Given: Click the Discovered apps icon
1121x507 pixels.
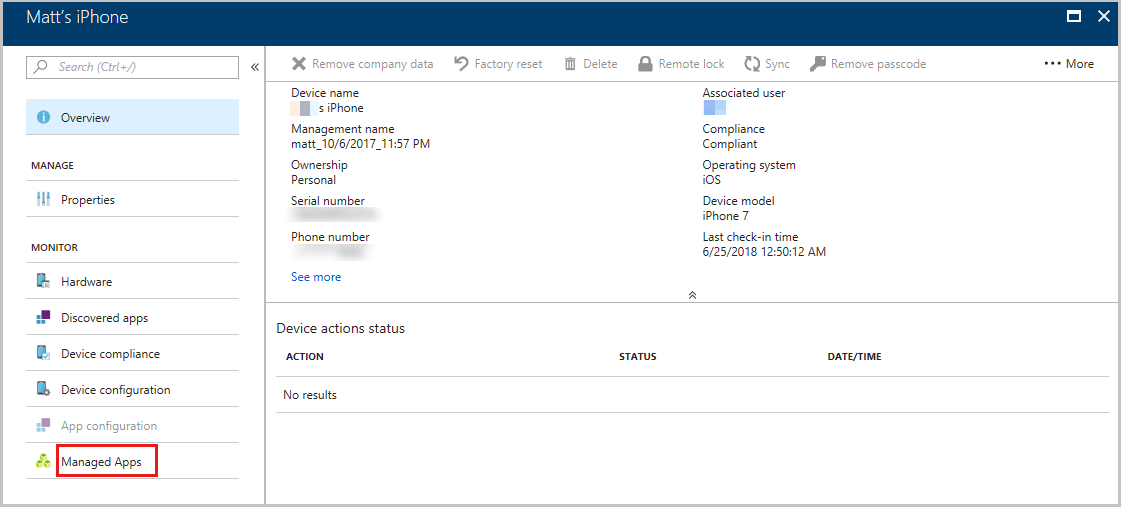Looking at the screenshot, I should [43, 318].
